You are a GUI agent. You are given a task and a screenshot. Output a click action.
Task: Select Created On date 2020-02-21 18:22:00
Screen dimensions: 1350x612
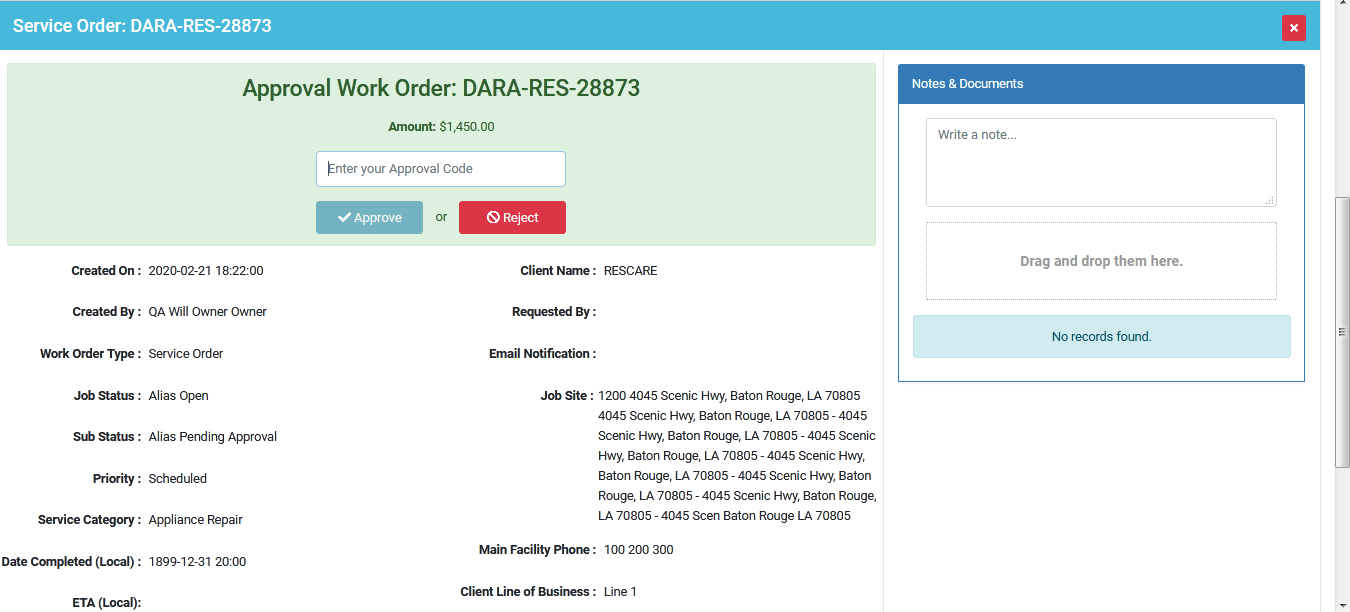[206, 271]
